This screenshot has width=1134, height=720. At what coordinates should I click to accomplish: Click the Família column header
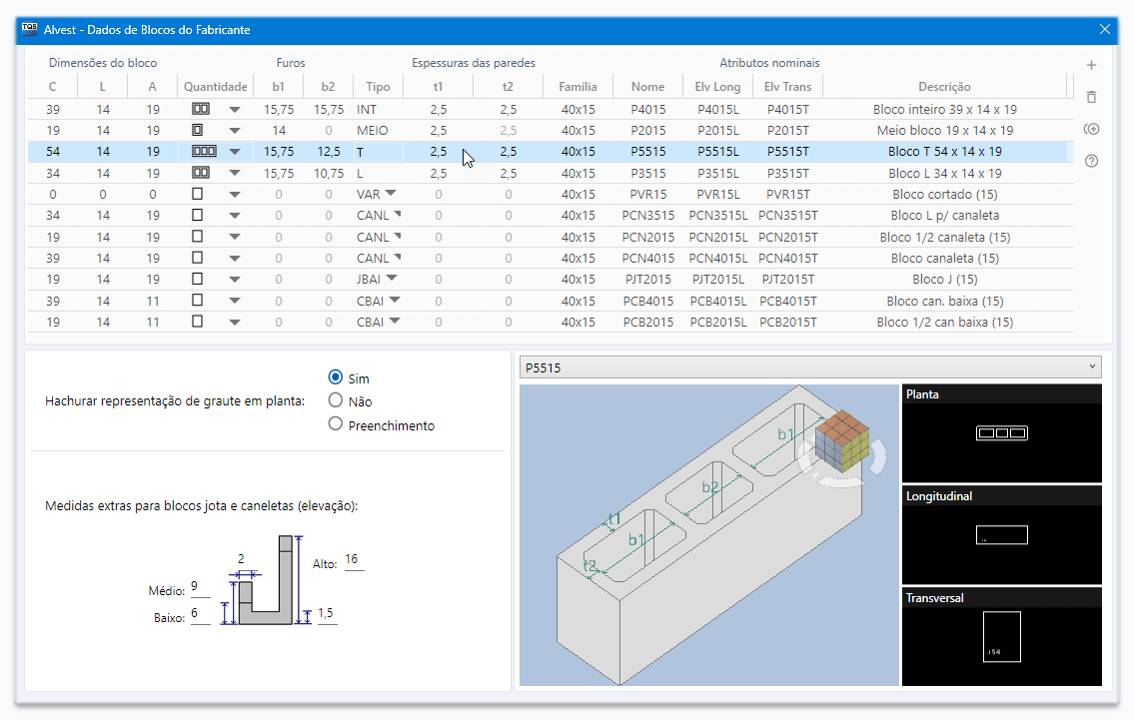578,87
